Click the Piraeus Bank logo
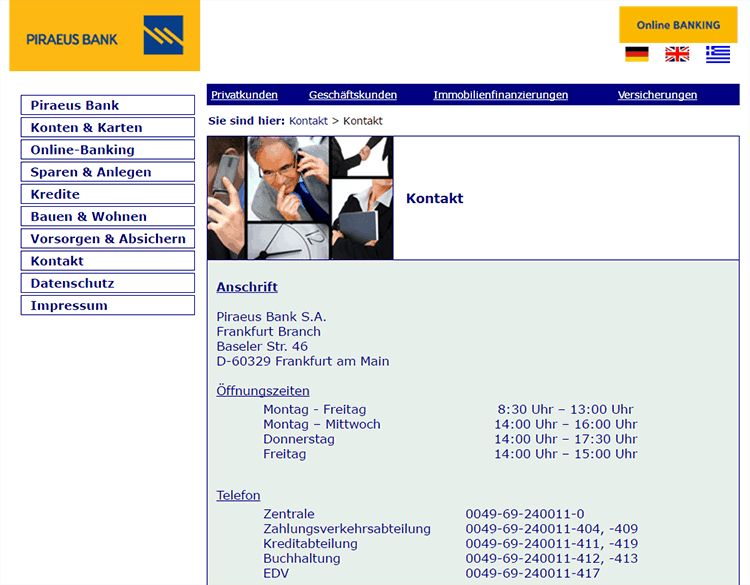The width and height of the screenshot is (750, 585). [104, 35]
